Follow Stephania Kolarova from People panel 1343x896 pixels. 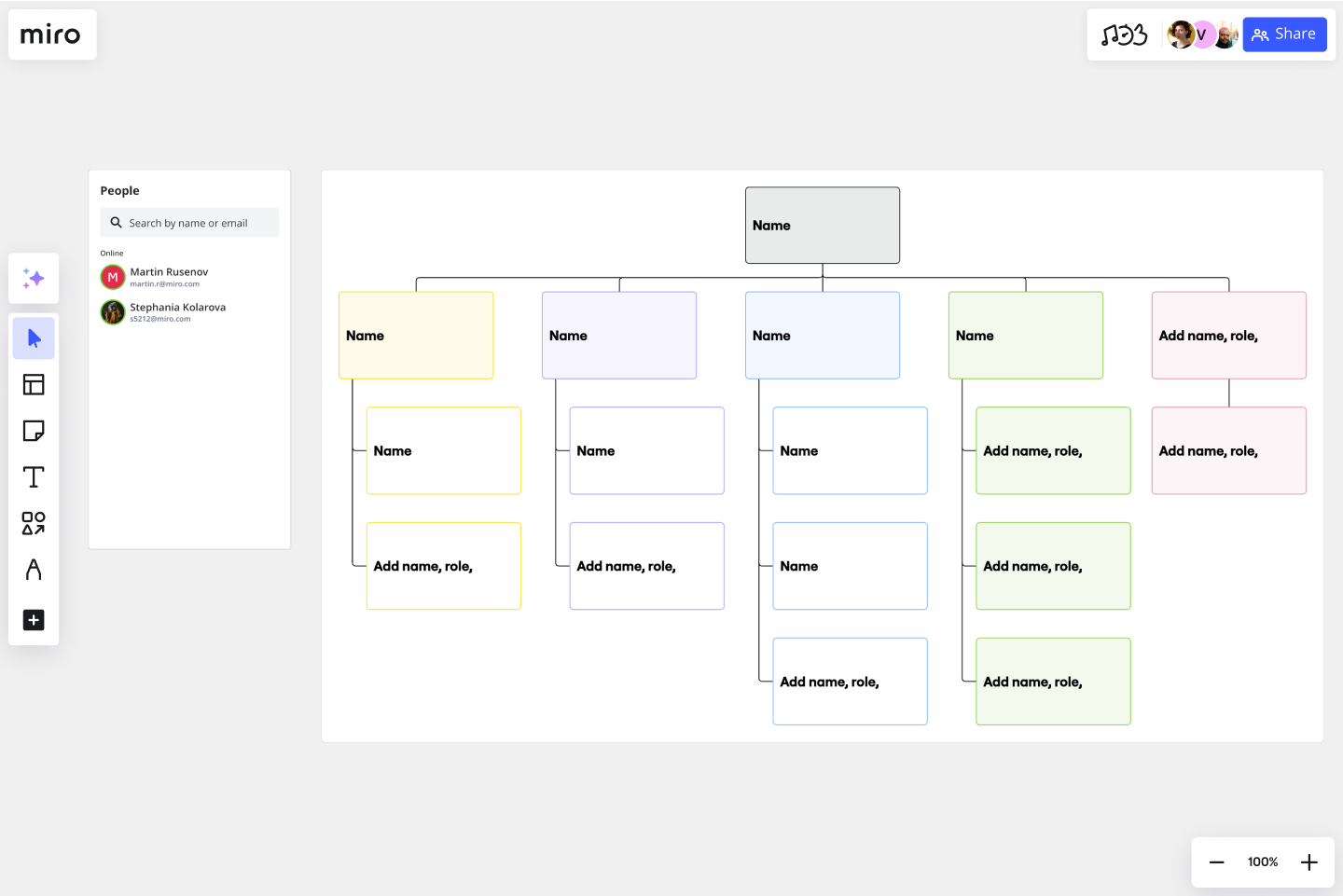(x=177, y=311)
